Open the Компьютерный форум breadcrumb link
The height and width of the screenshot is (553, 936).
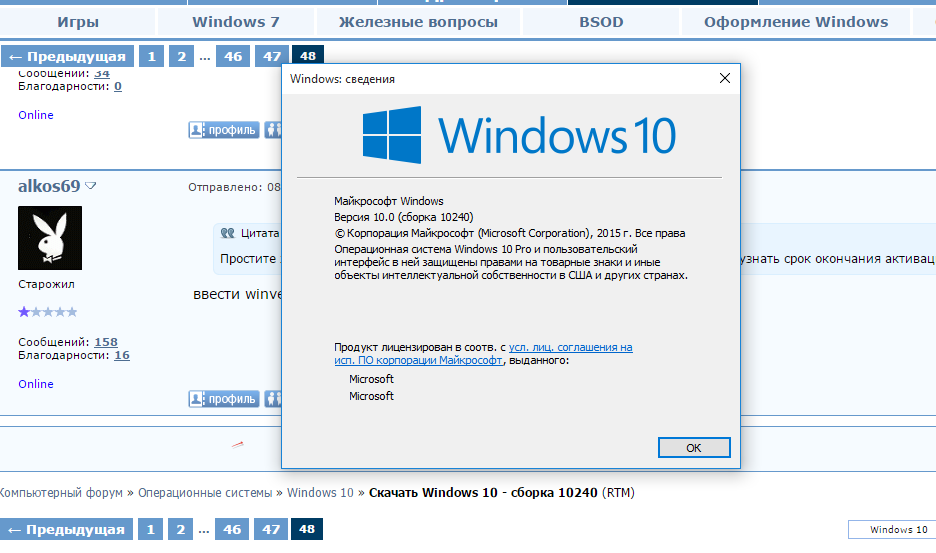tap(61, 493)
